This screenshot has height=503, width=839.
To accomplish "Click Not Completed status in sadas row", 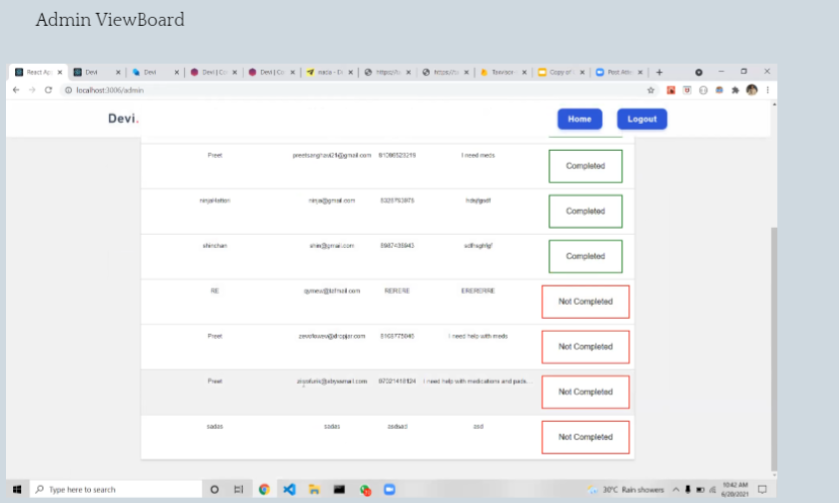I will [585, 437].
